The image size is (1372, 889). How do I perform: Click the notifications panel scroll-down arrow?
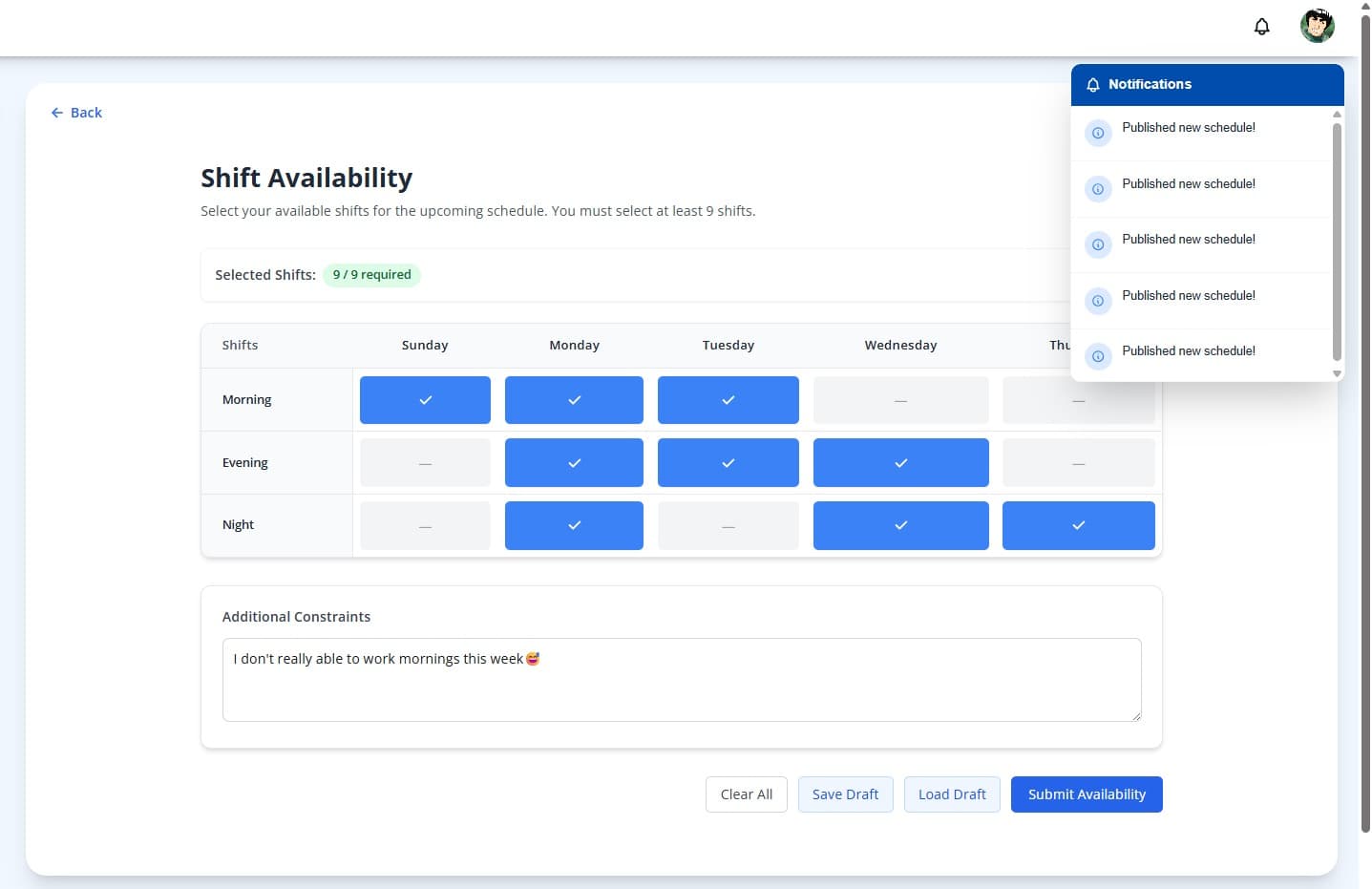[x=1337, y=374]
